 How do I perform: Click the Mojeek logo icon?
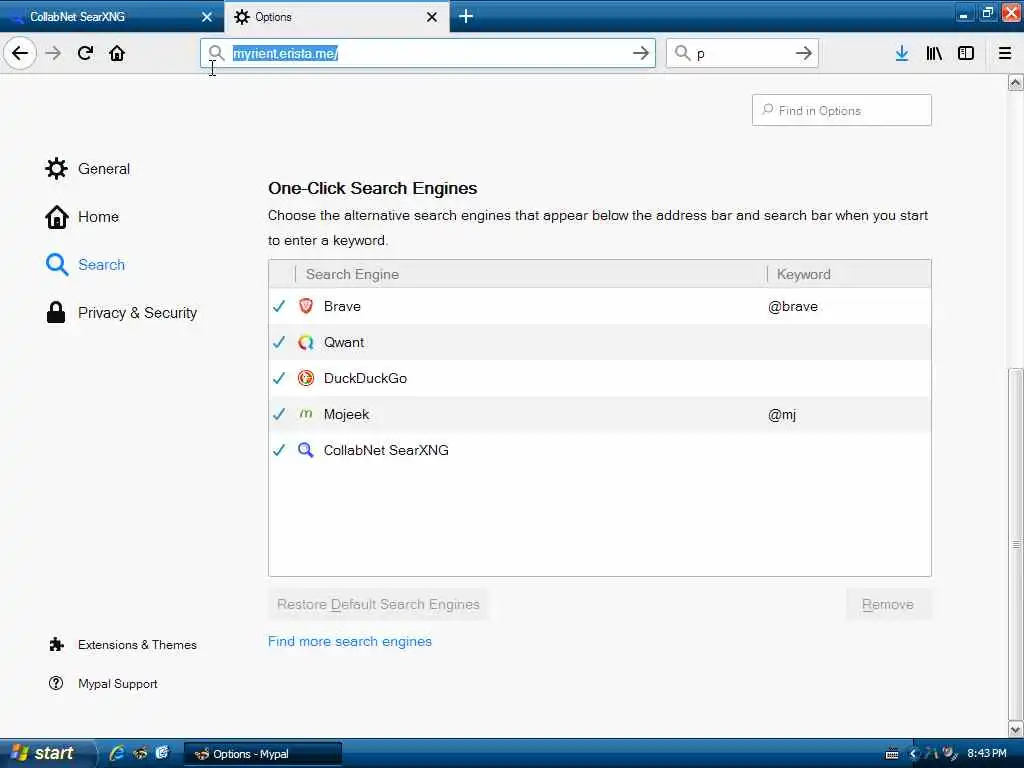coord(306,413)
